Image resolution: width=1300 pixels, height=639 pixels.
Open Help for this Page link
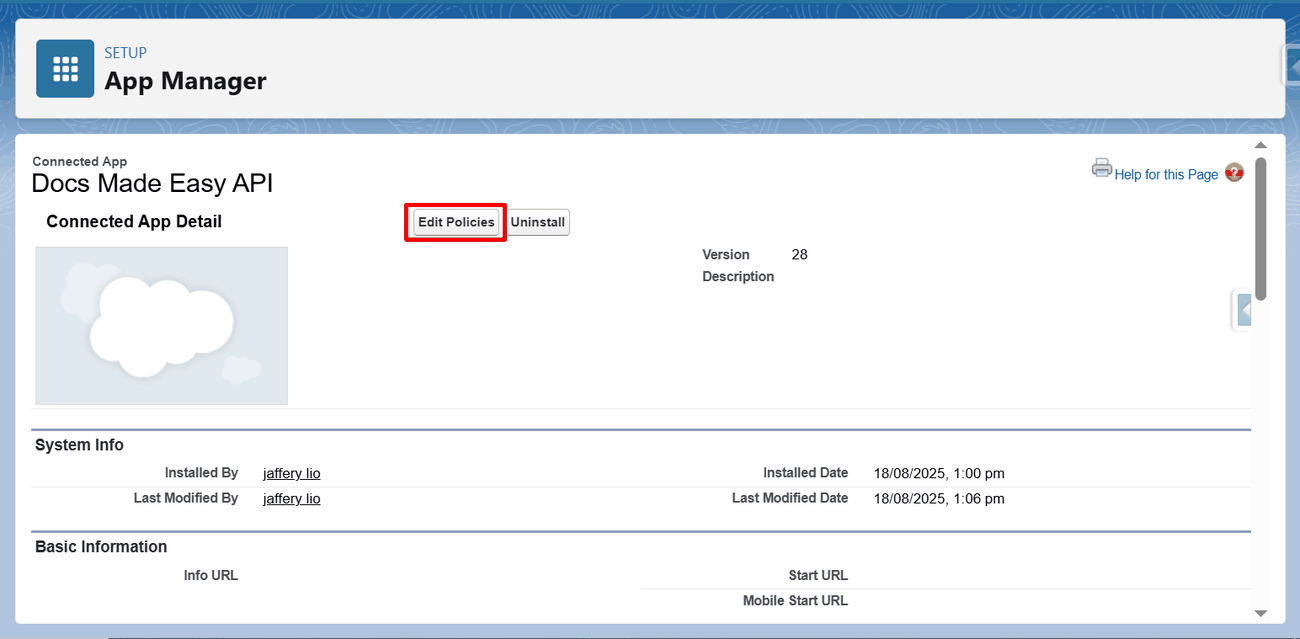tap(1166, 175)
